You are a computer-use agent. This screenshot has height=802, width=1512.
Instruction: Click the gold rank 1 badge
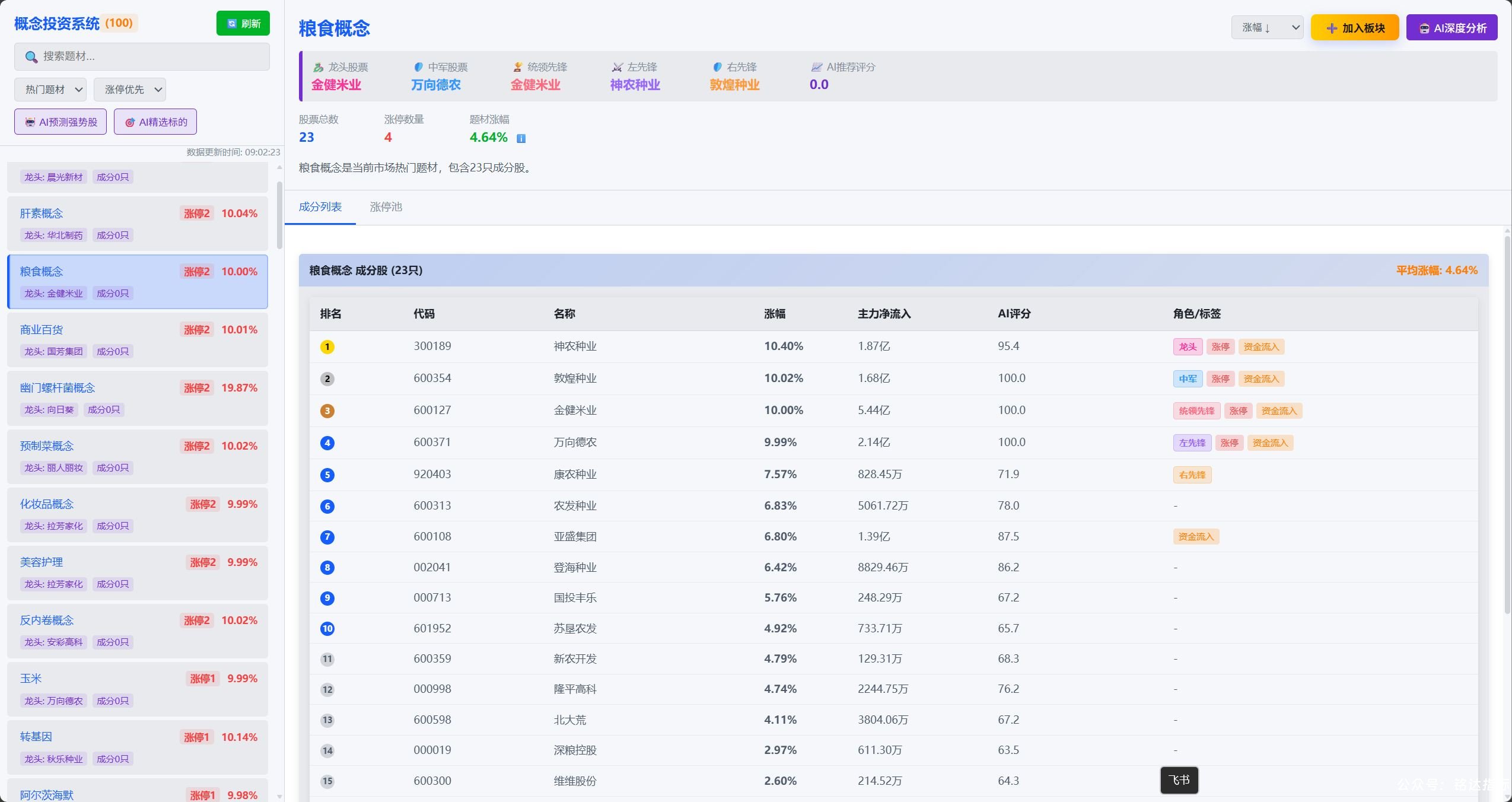327,347
